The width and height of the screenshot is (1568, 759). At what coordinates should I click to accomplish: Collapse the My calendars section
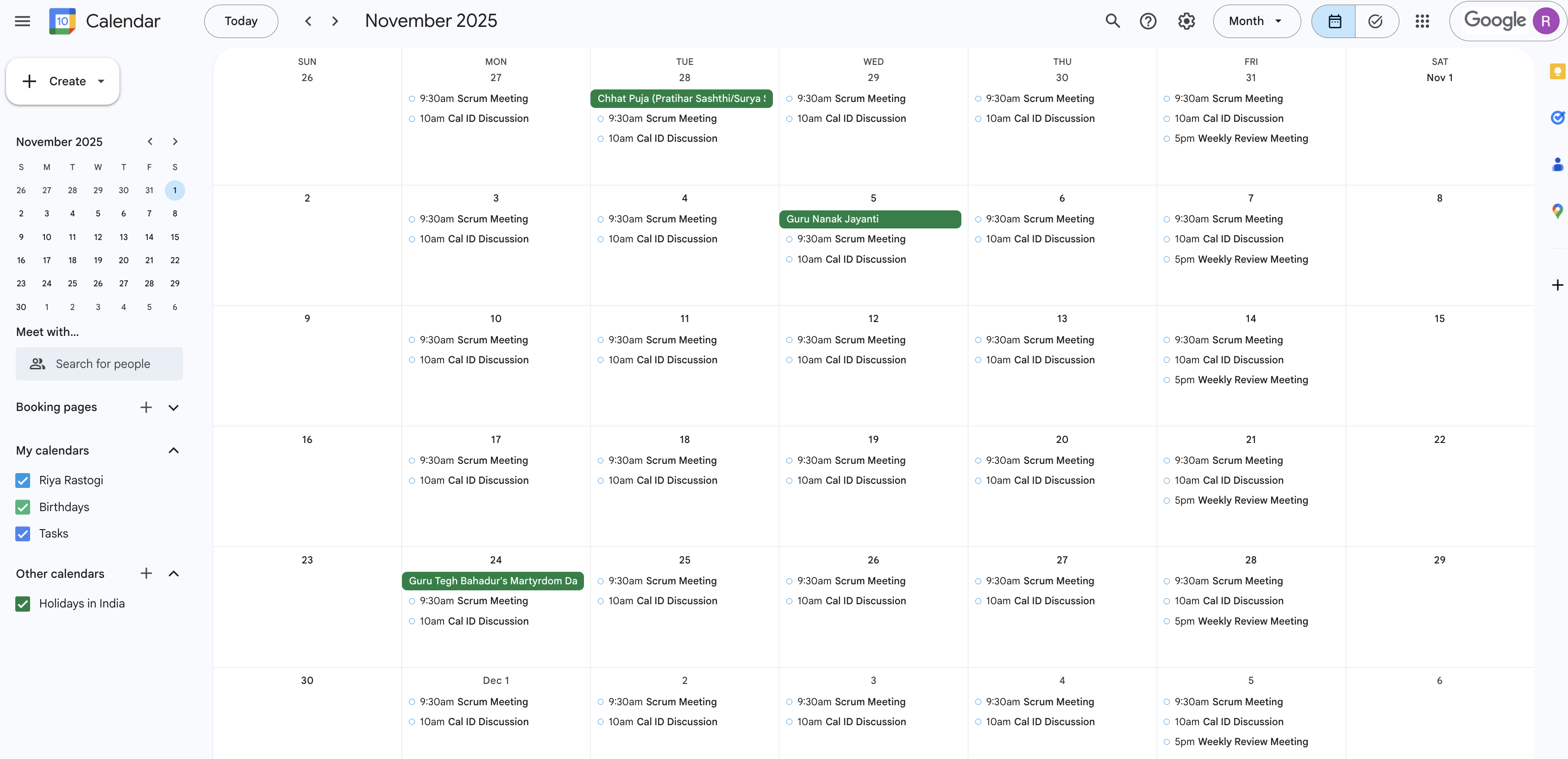(174, 451)
